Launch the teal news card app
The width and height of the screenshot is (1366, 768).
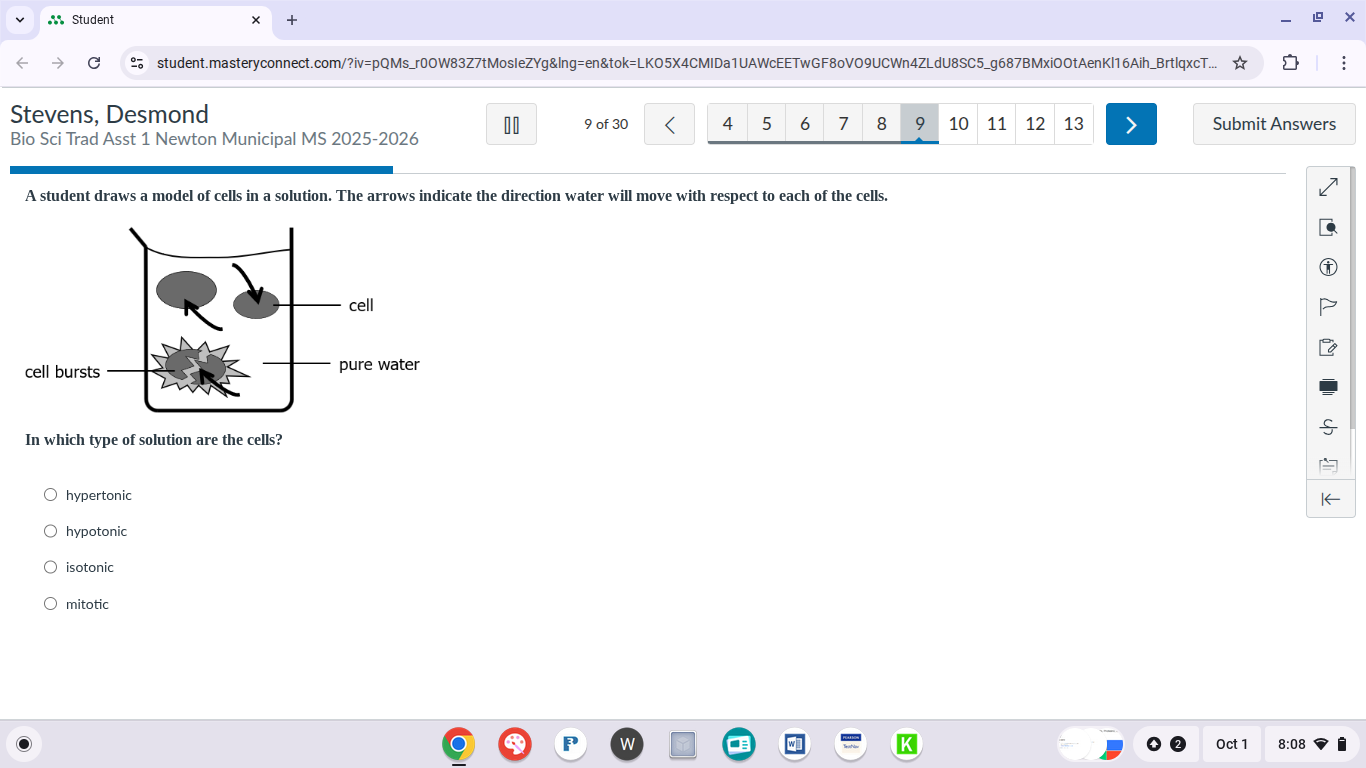(x=739, y=744)
